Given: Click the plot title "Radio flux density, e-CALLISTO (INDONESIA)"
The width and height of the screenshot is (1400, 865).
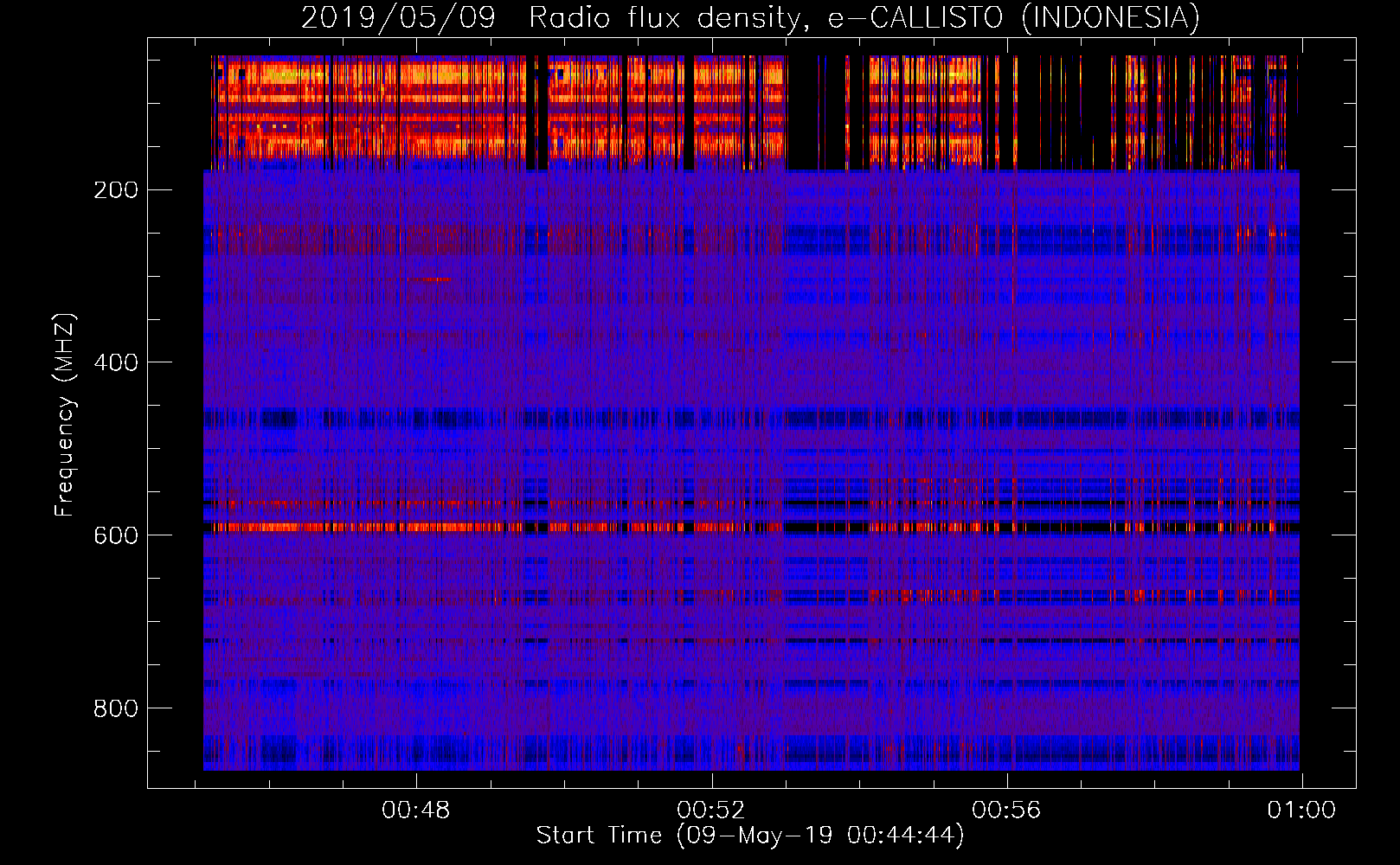Looking at the screenshot, I should point(864,18).
